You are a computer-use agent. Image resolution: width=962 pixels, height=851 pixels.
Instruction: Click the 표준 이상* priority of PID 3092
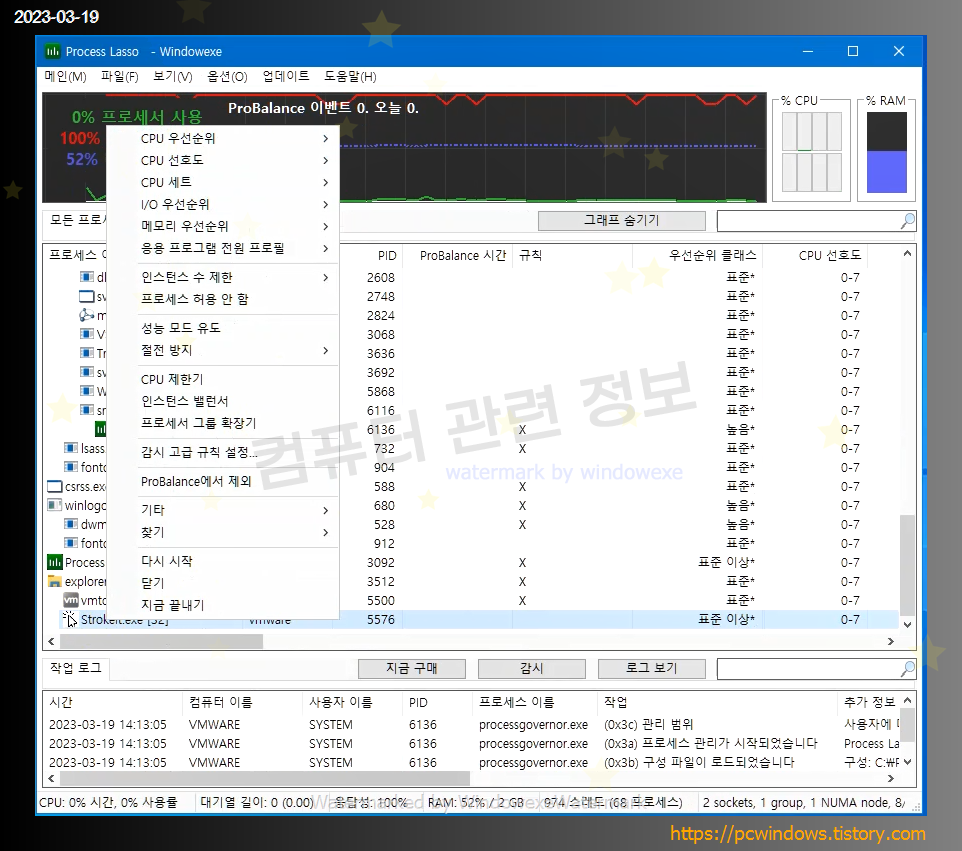pos(726,563)
